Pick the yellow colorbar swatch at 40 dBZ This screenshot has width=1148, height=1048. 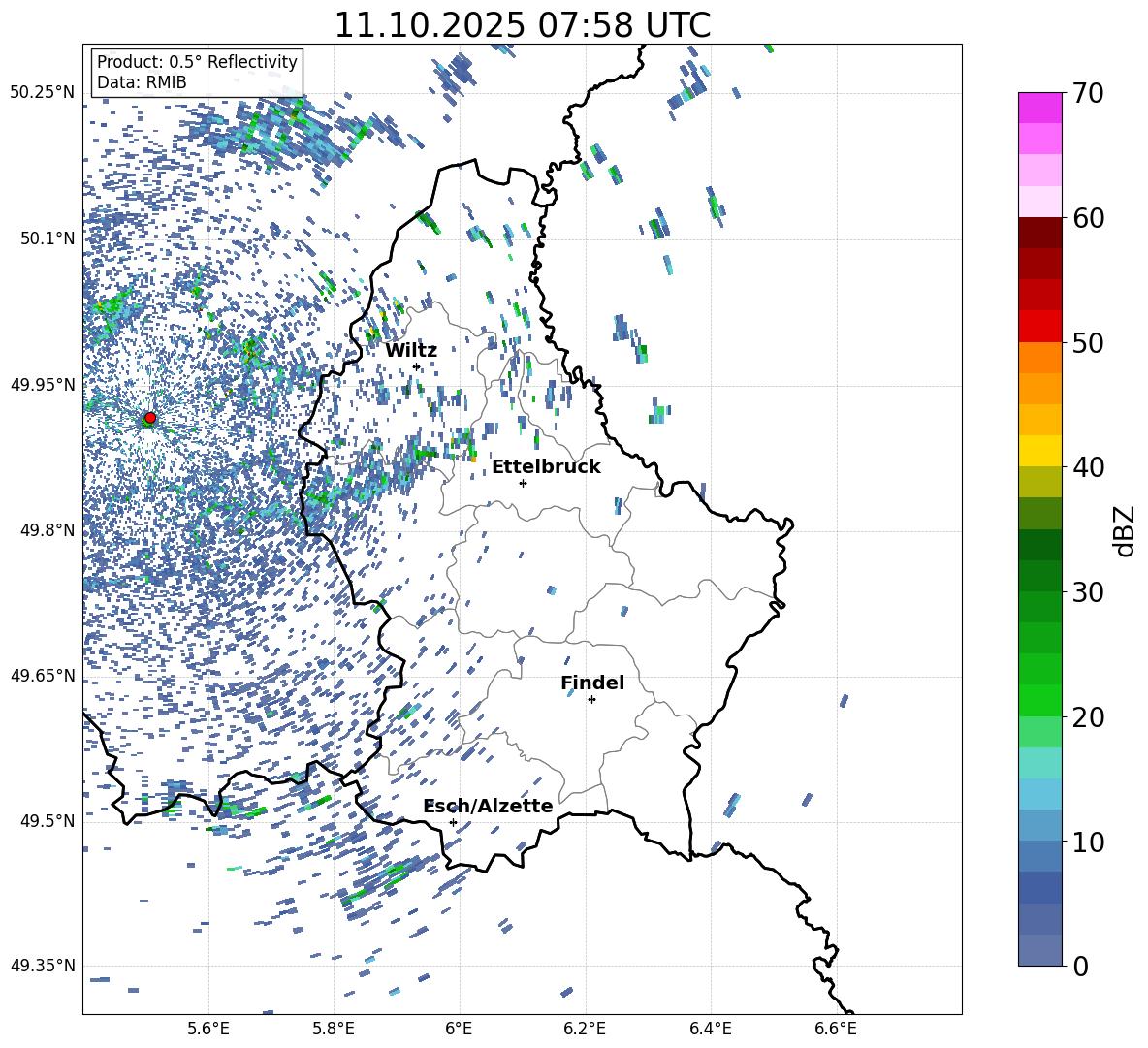(1040, 451)
